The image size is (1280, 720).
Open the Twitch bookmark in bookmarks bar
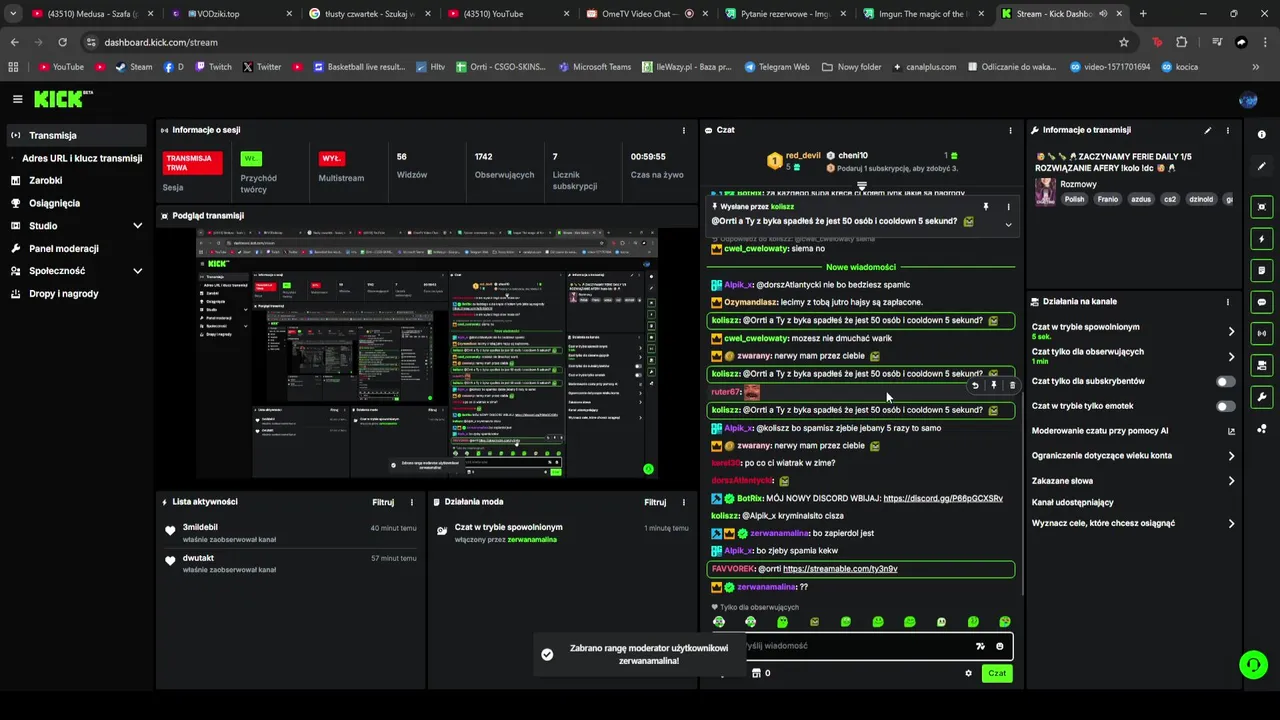coord(213,67)
